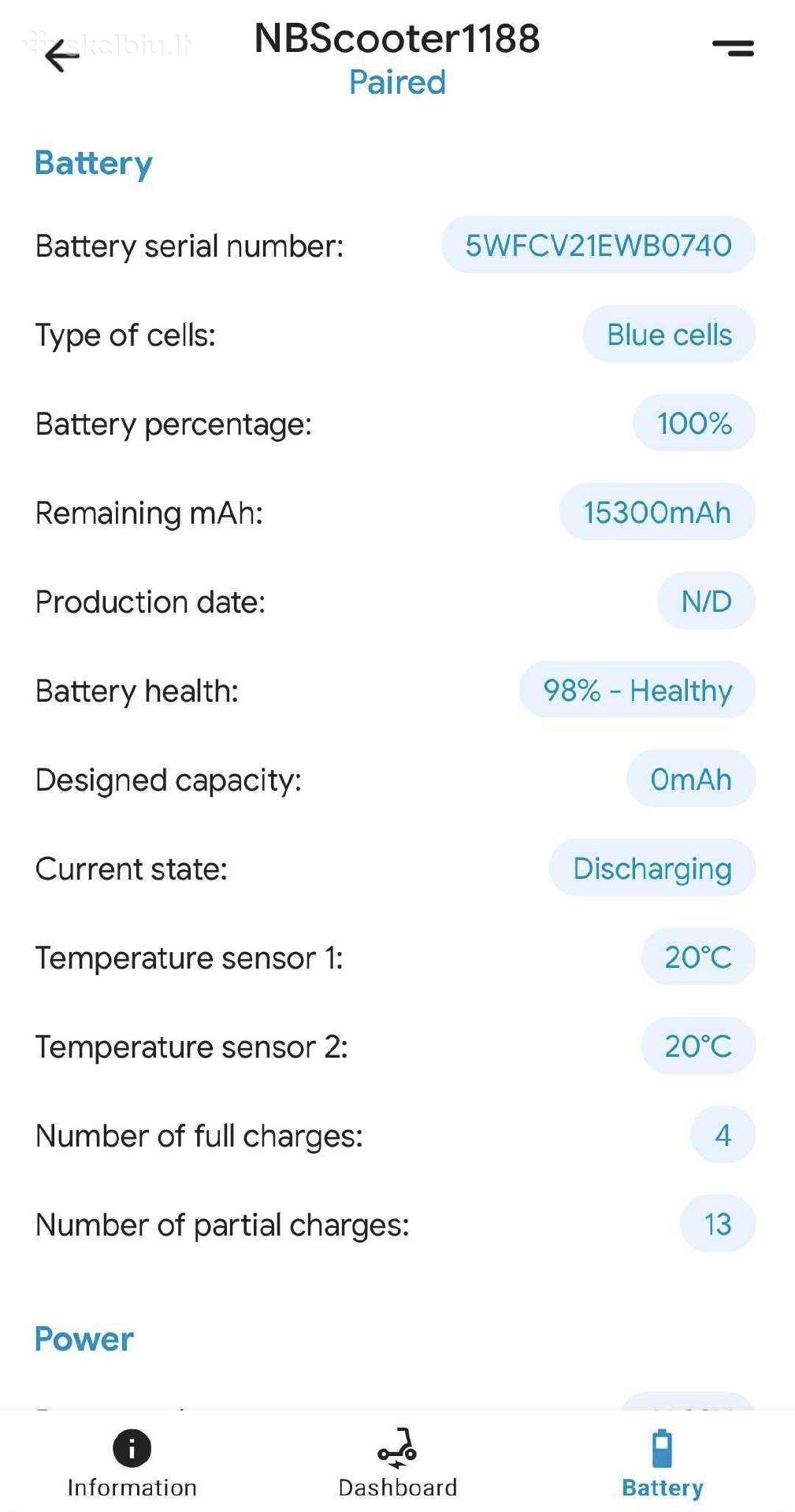Switch to the Information tab label
Screen dimensions: 795x1512
click(132, 1488)
